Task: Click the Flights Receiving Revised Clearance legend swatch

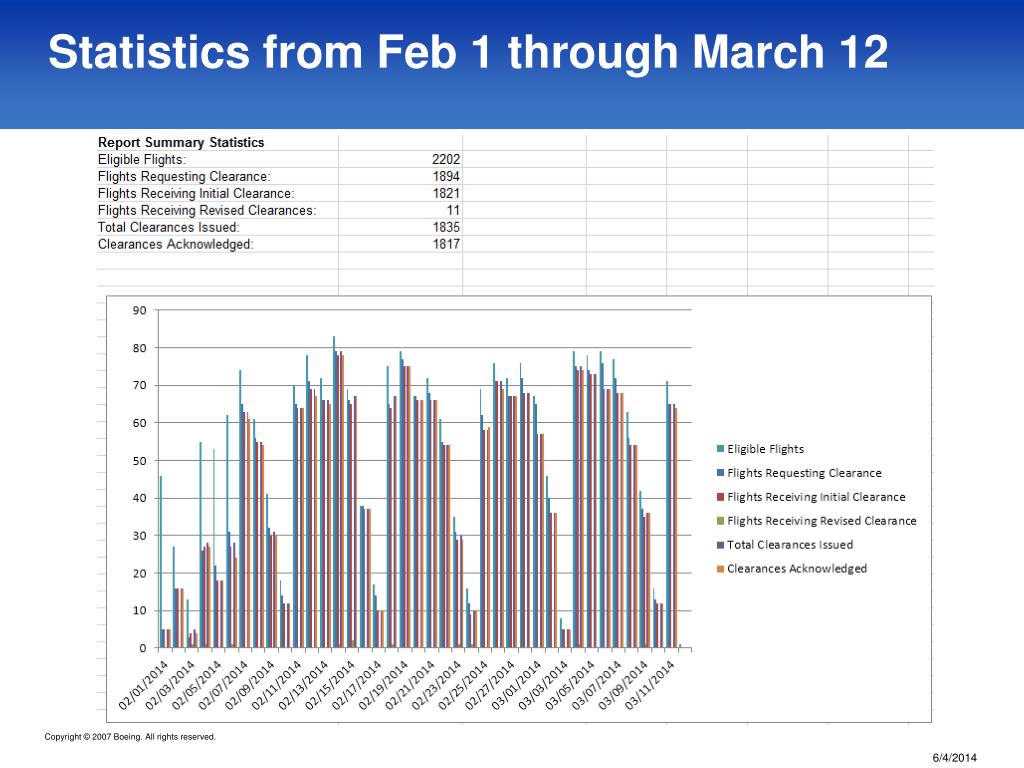Action: (720, 520)
